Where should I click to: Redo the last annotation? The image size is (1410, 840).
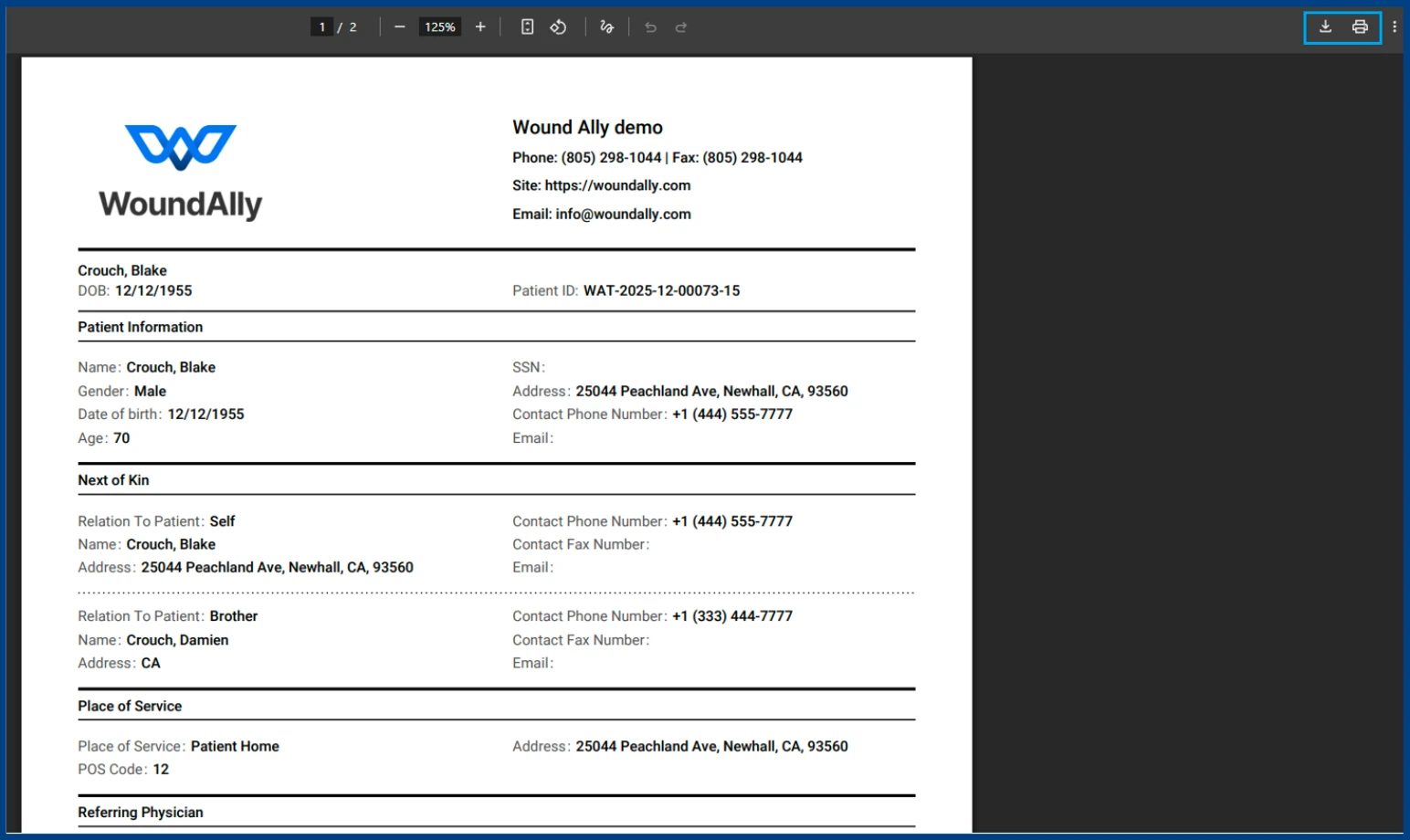681,27
